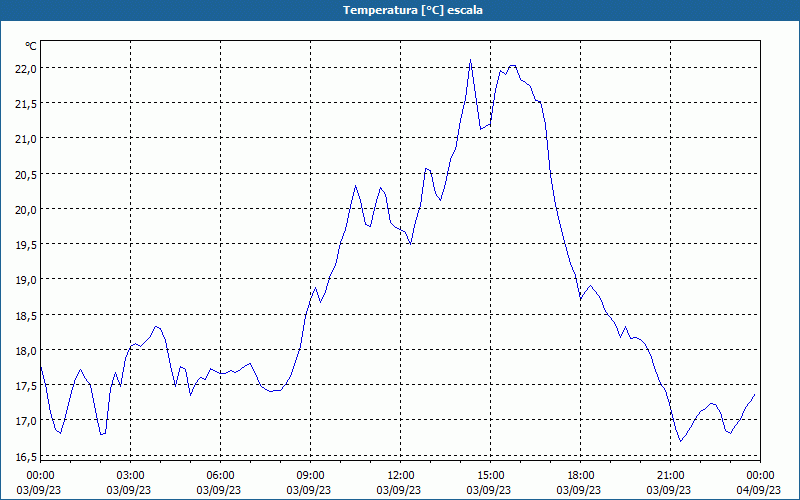The height and width of the screenshot is (500, 800).
Task: Click the 12:00 time axis label
Action: [401, 476]
